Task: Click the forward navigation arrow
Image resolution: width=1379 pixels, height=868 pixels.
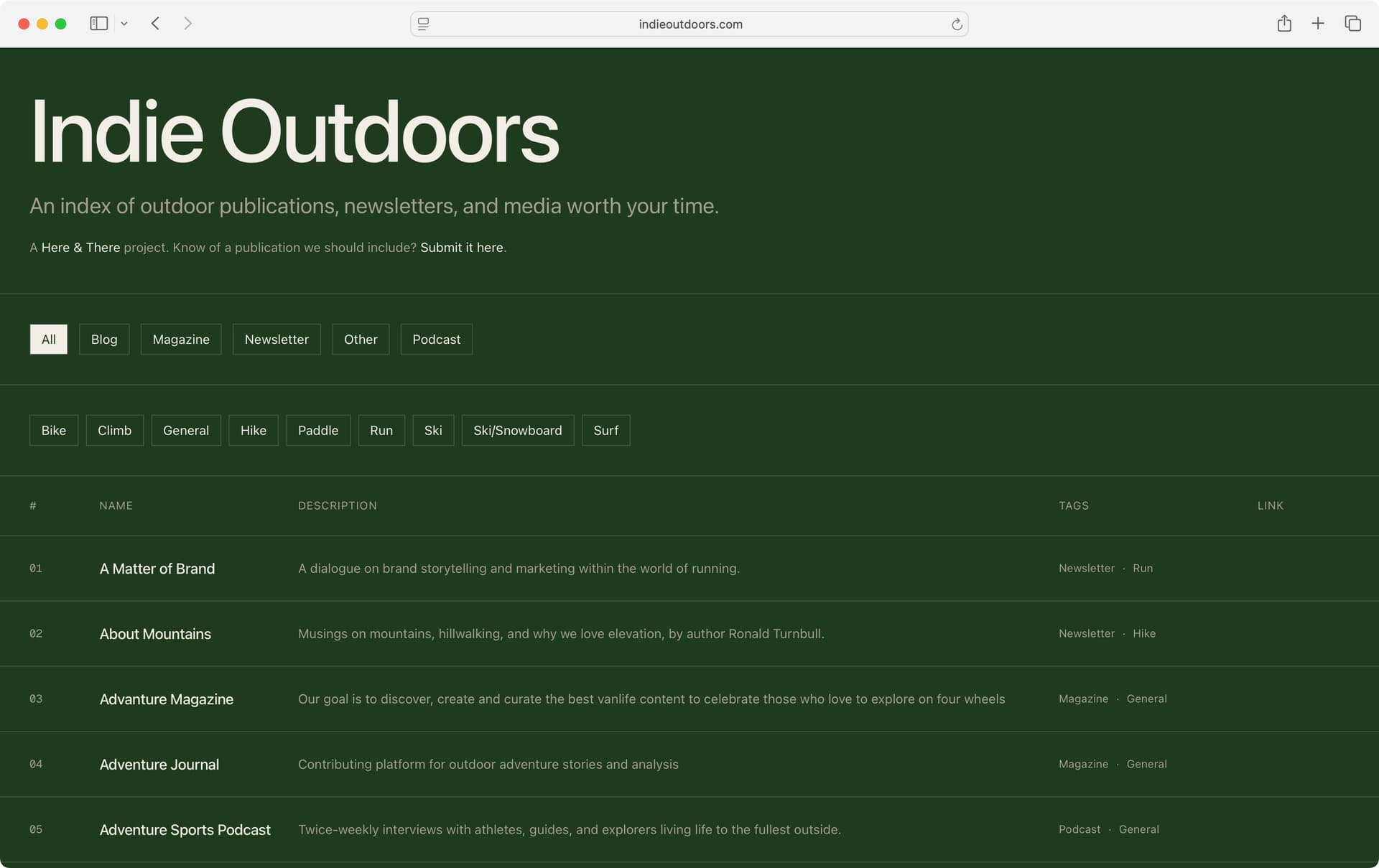Action: (188, 23)
